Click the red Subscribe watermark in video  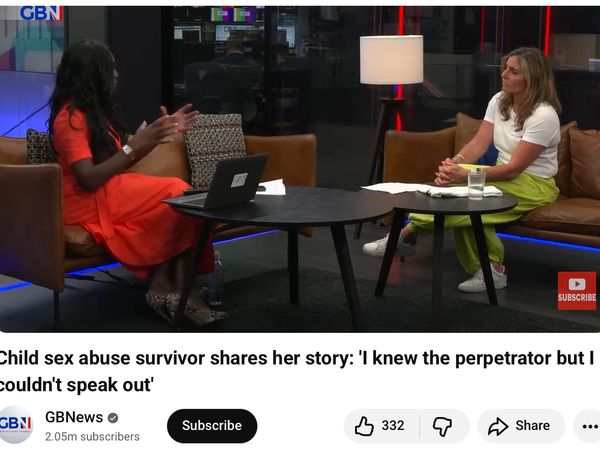[576, 290]
